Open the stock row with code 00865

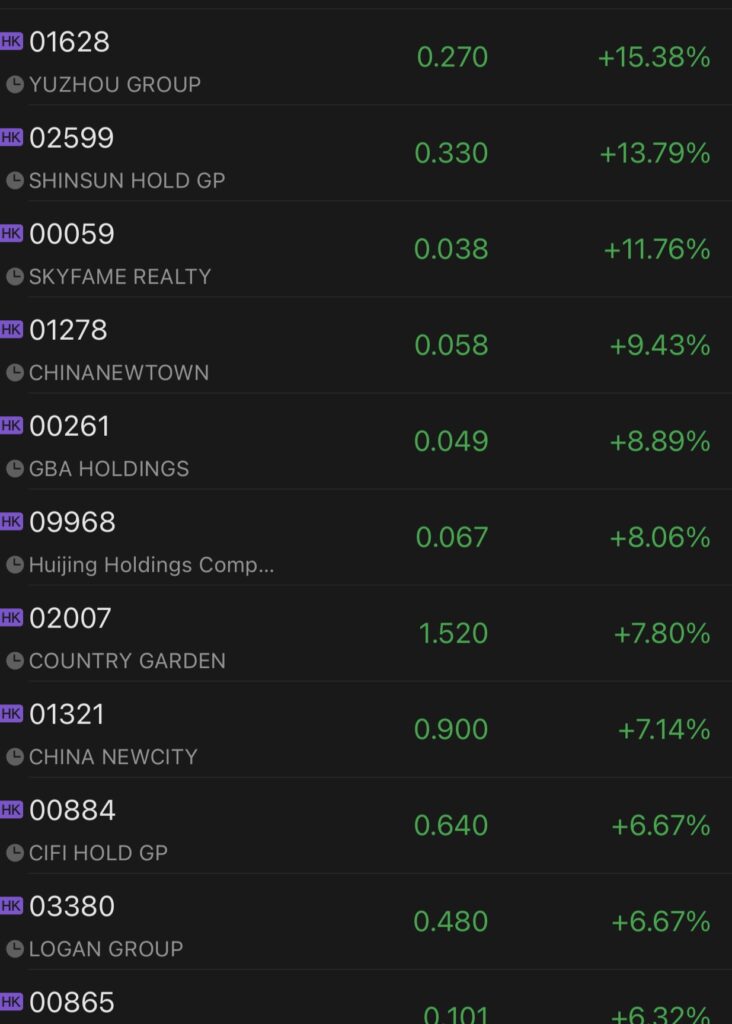pyautogui.click(x=366, y=997)
